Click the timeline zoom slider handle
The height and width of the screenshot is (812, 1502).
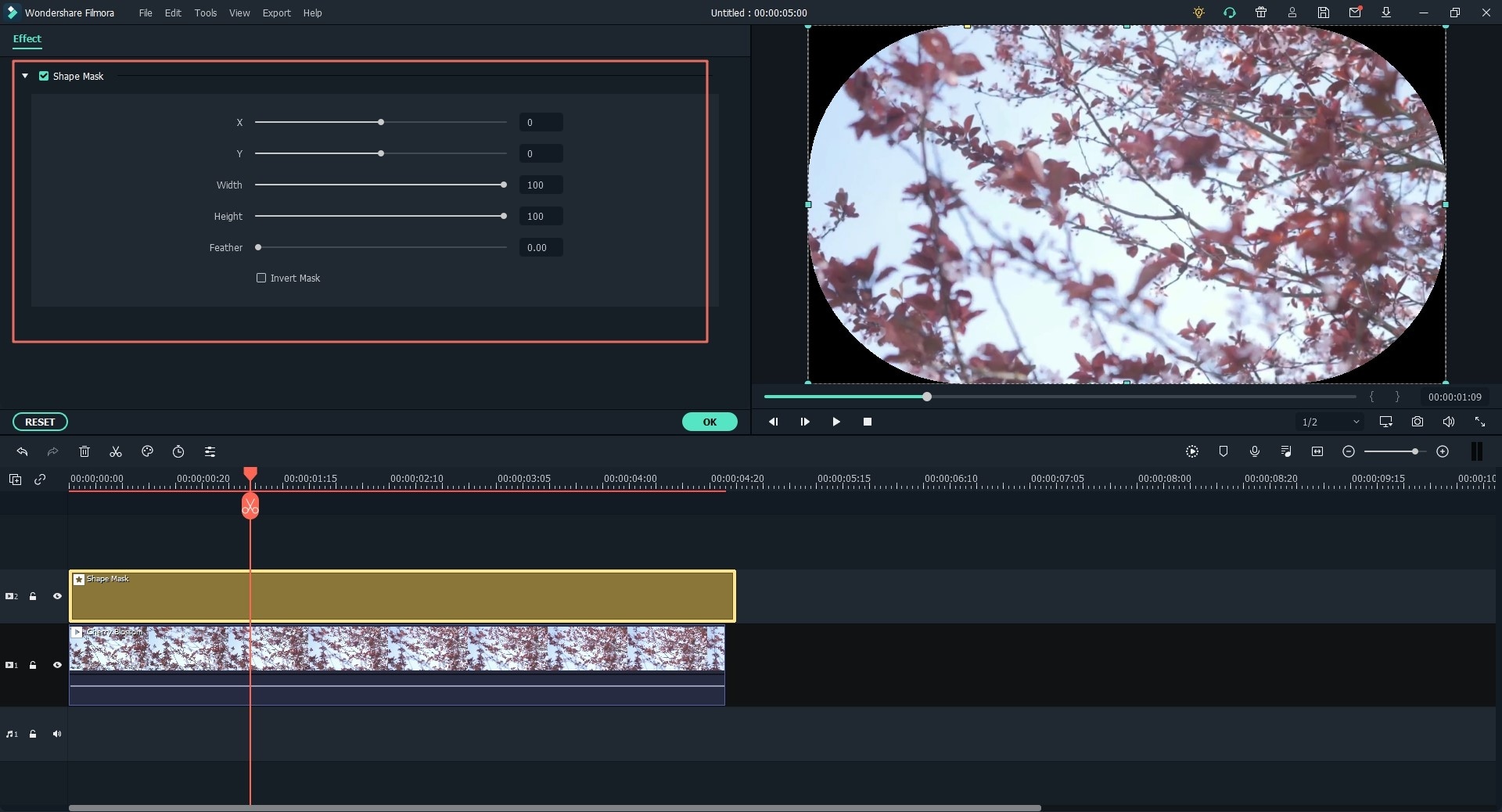point(1415,451)
